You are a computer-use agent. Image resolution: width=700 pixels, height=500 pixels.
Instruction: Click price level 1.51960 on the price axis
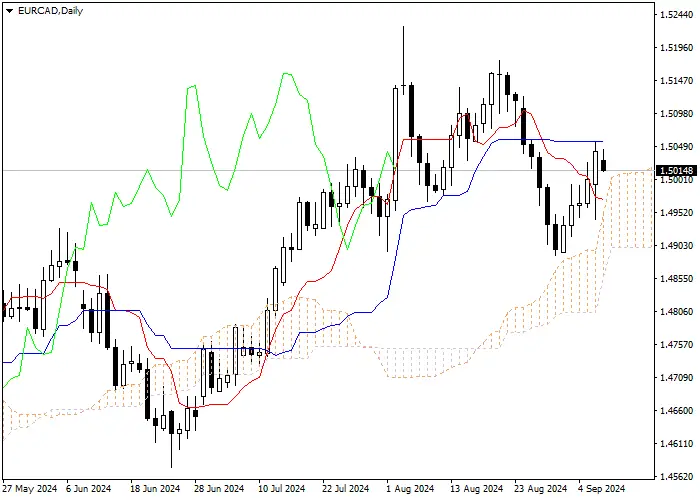(x=677, y=48)
